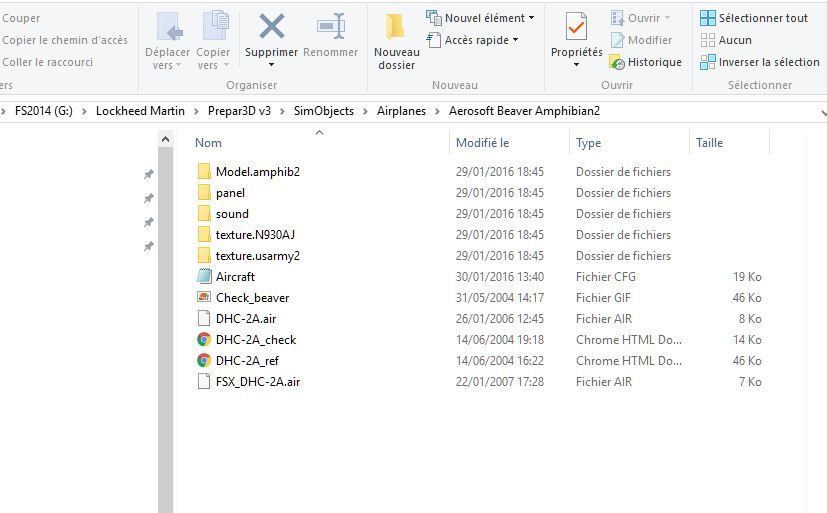Select the DHC-2A_ref file name
827x513 pixels.
pyautogui.click(x=247, y=361)
